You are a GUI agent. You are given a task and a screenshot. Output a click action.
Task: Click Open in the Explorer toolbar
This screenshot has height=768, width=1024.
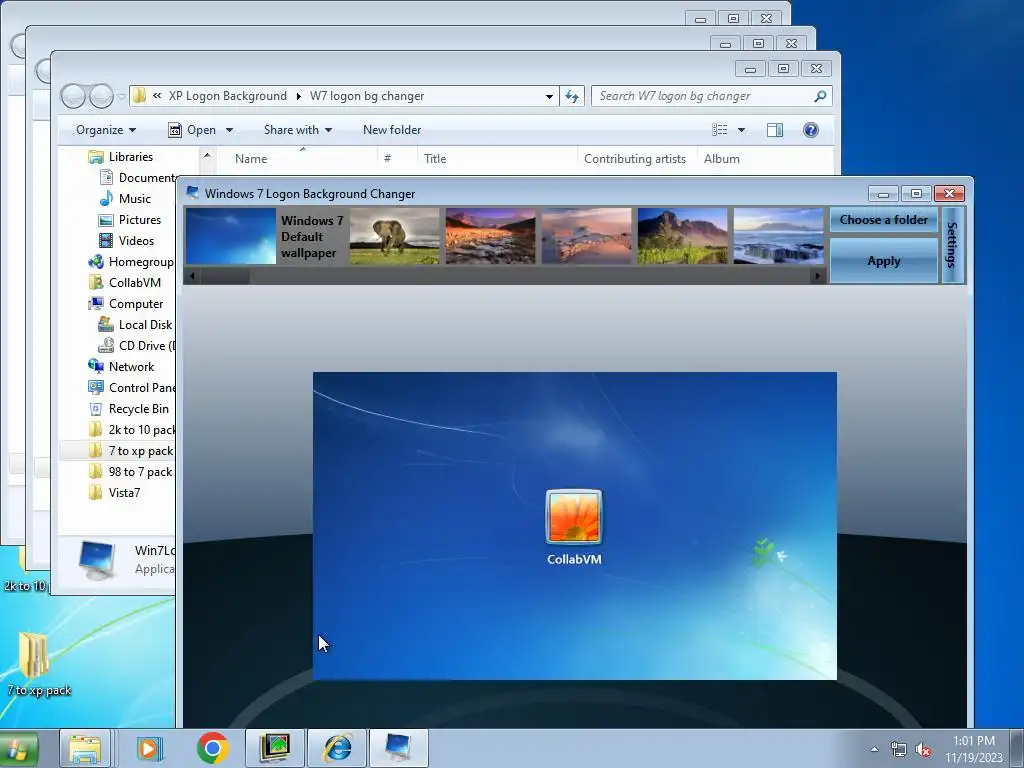click(193, 130)
